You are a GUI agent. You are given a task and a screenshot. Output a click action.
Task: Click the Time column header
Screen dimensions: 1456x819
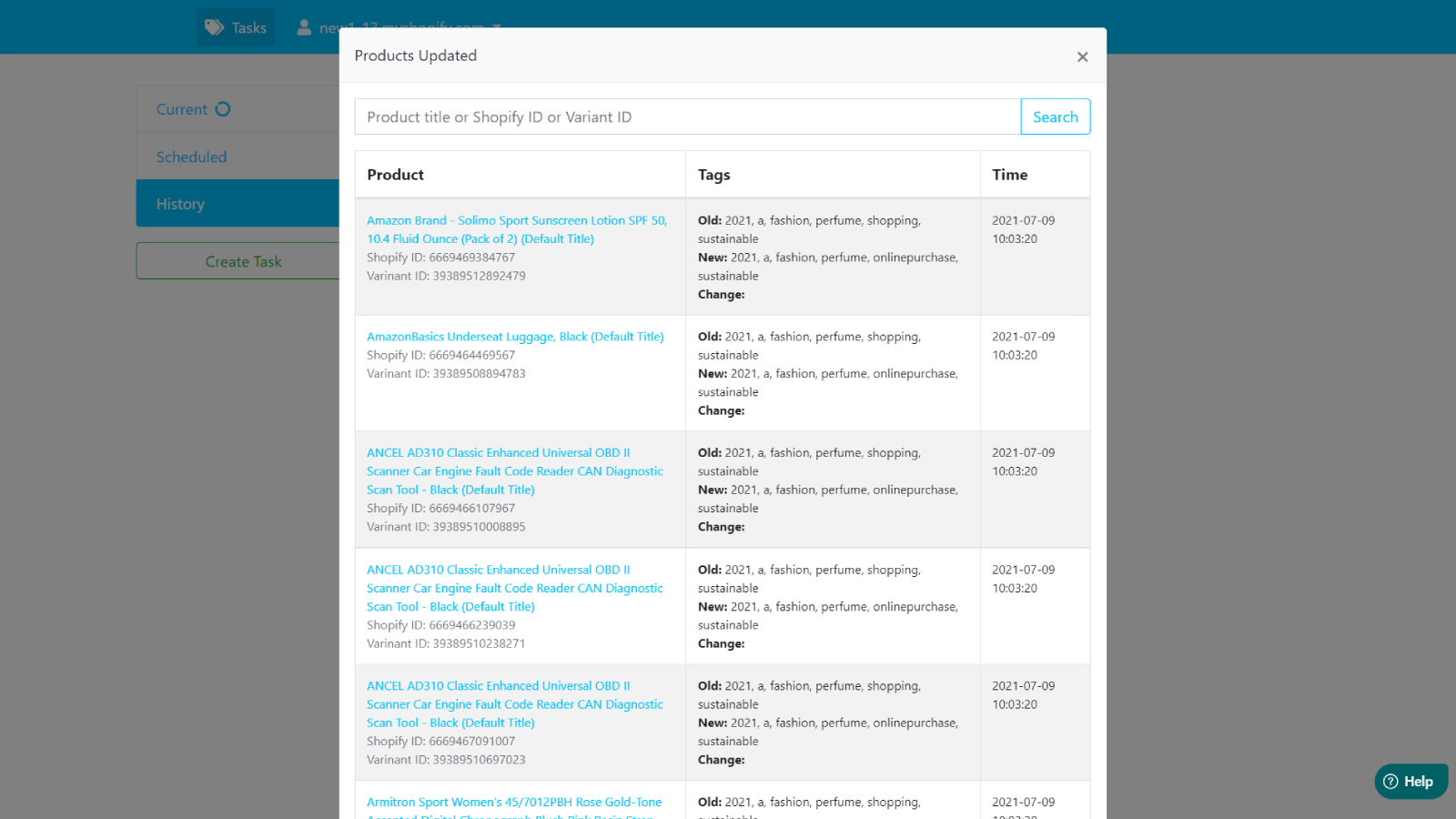[x=1010, y=175]
